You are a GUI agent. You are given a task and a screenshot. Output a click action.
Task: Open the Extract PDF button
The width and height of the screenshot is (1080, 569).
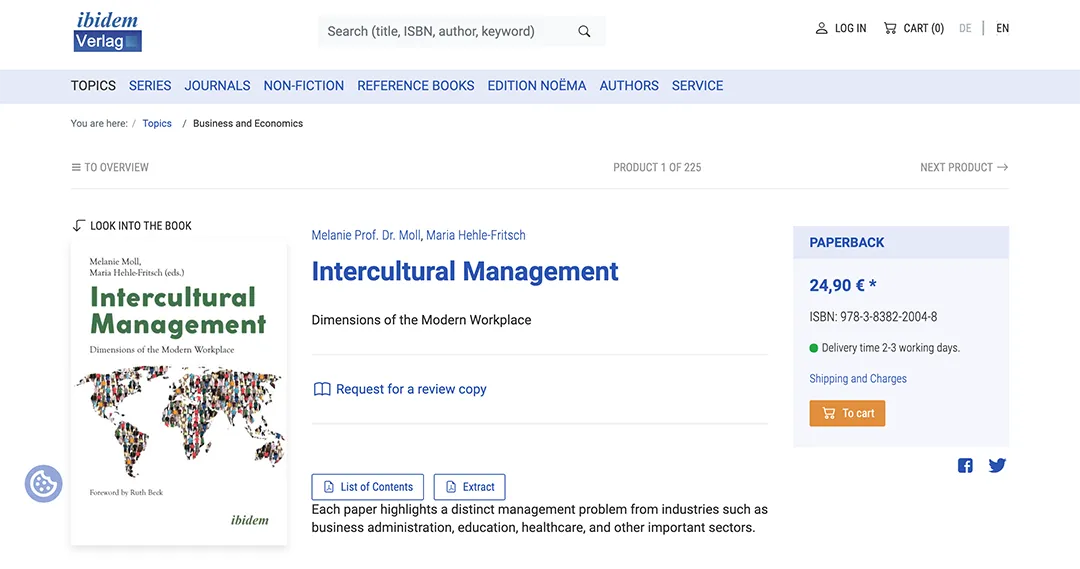(x=469, y=487)
